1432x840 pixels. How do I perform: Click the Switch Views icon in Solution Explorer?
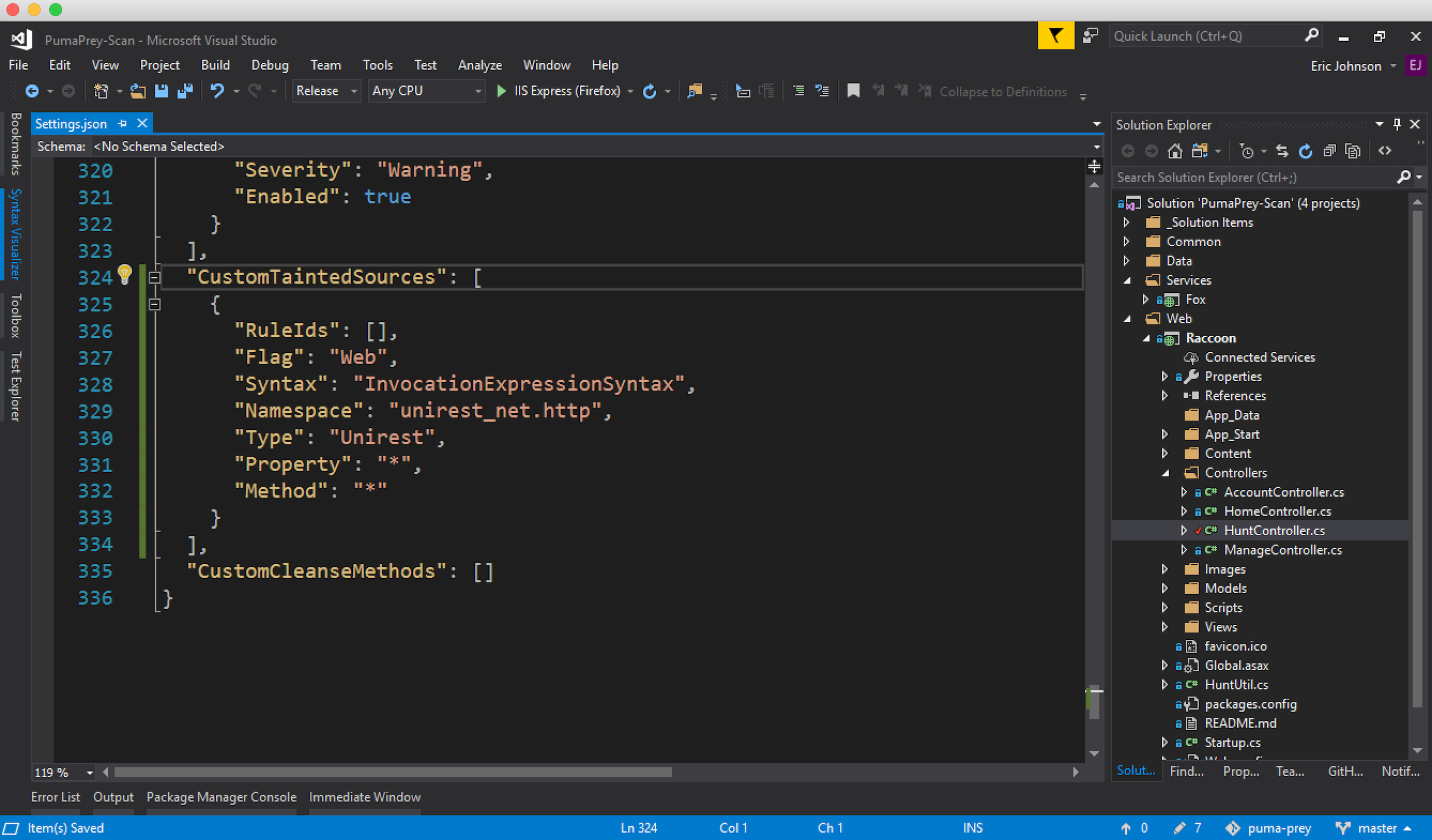click(1200, 150)
